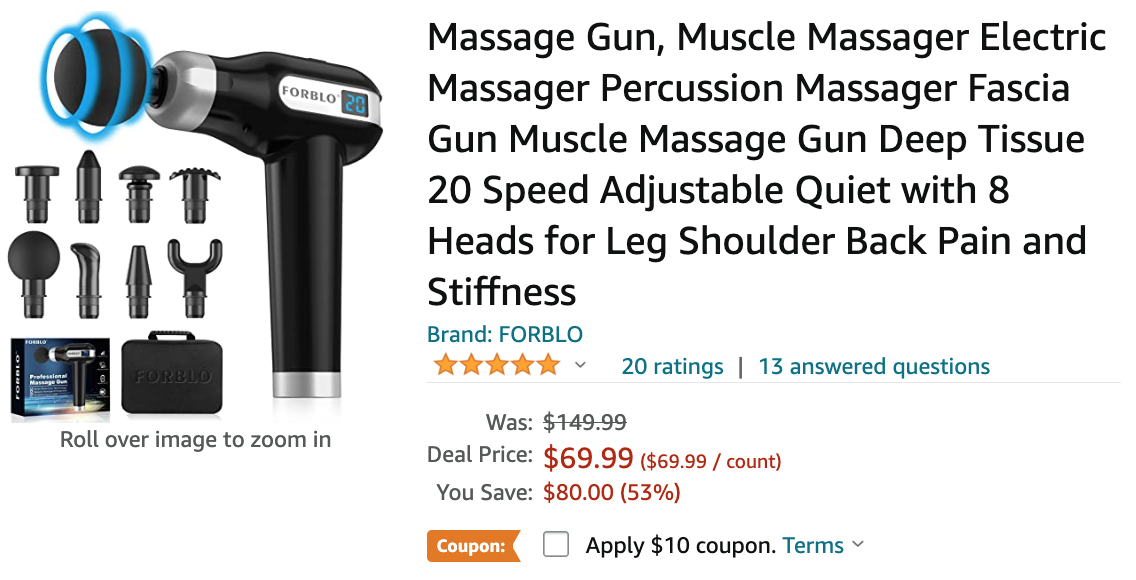The image size is (1136, 580).
Task: Click the five-star rating icons
Action: coord(497,365)
